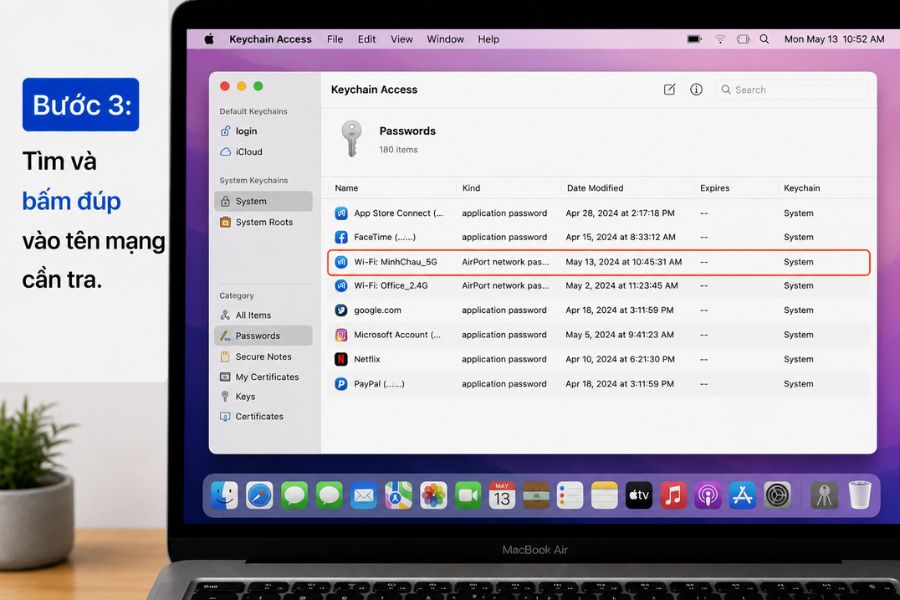This screenshot has width=900, height=600.
Task: Select the Passwords category
Action: click(x=263, y=336)
